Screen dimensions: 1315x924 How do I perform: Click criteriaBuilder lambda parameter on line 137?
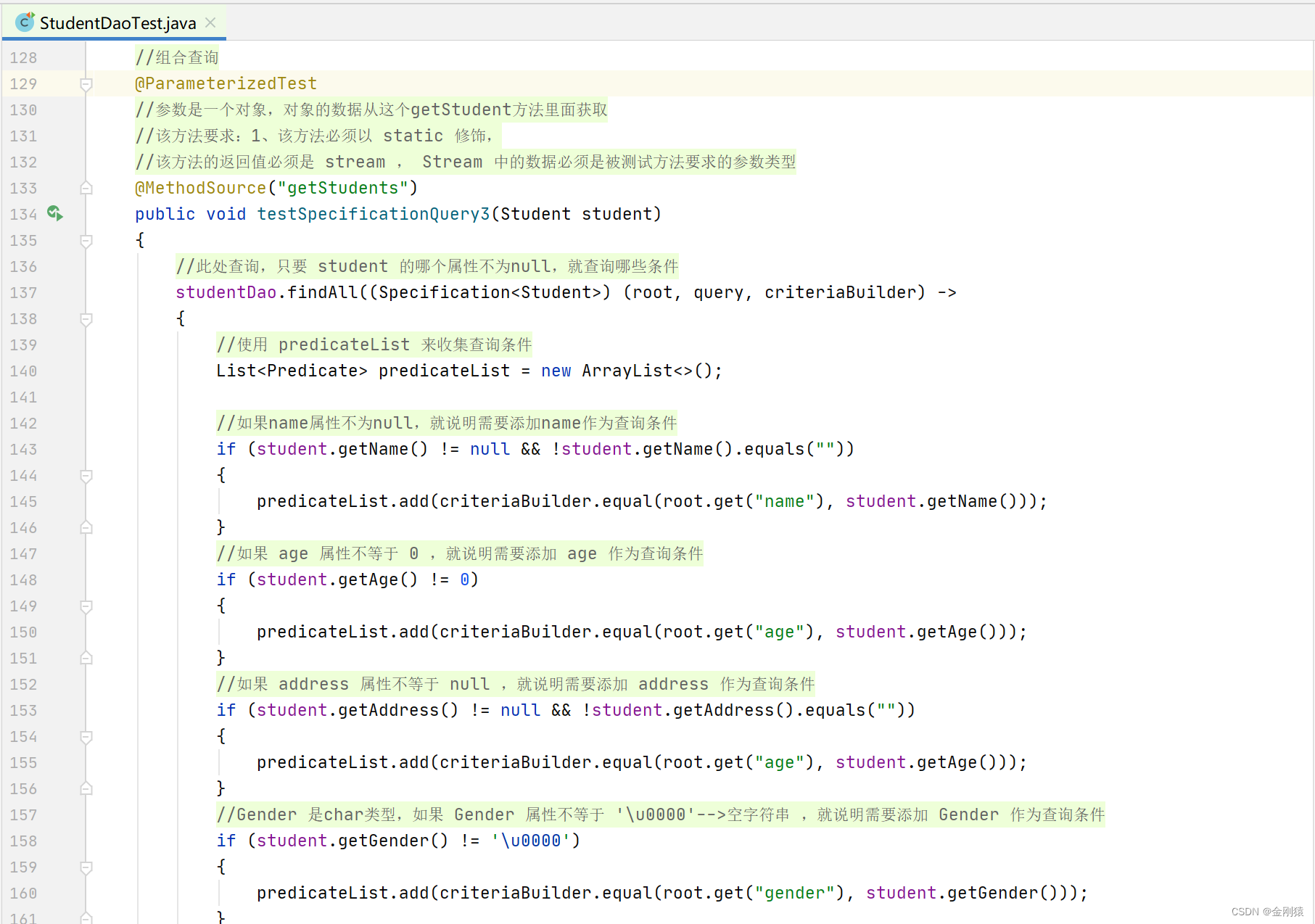(x=841, y=292)
